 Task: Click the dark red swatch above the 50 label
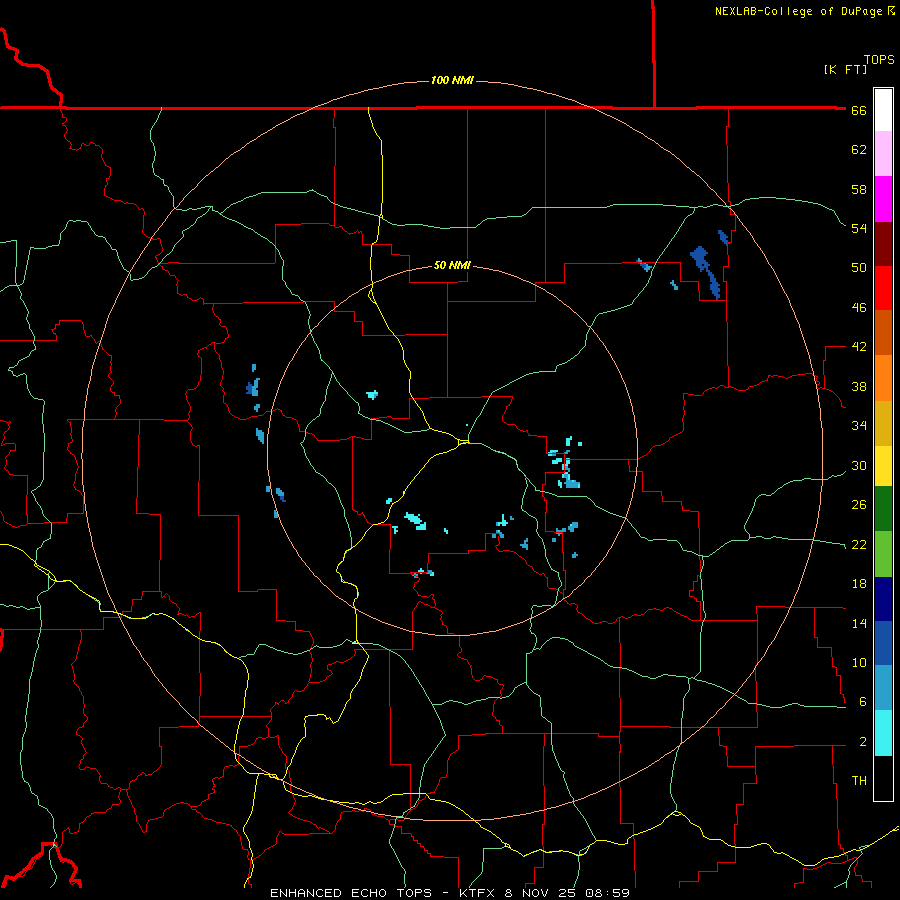[883, 244]
